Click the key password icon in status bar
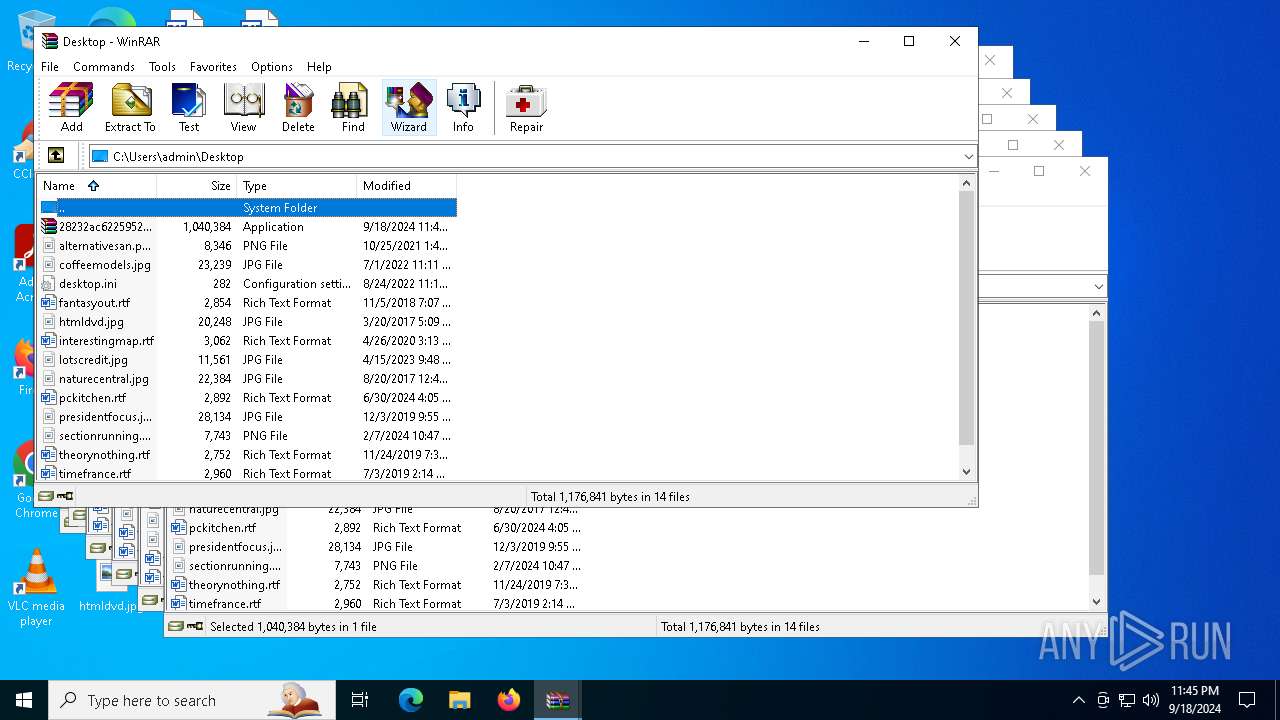1280x720 pixels. (x=65, y=496)
